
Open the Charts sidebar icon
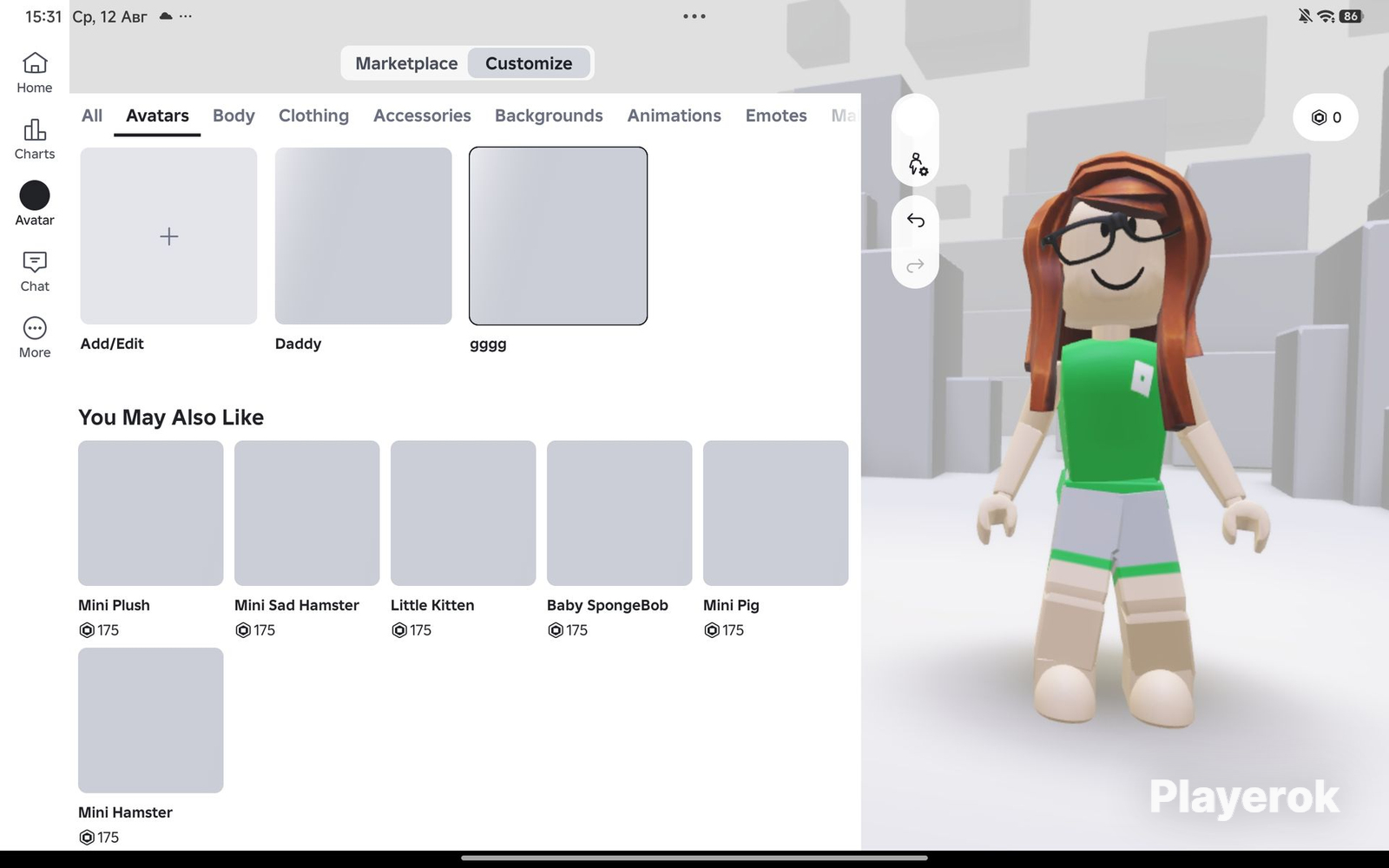pos(35,129)
